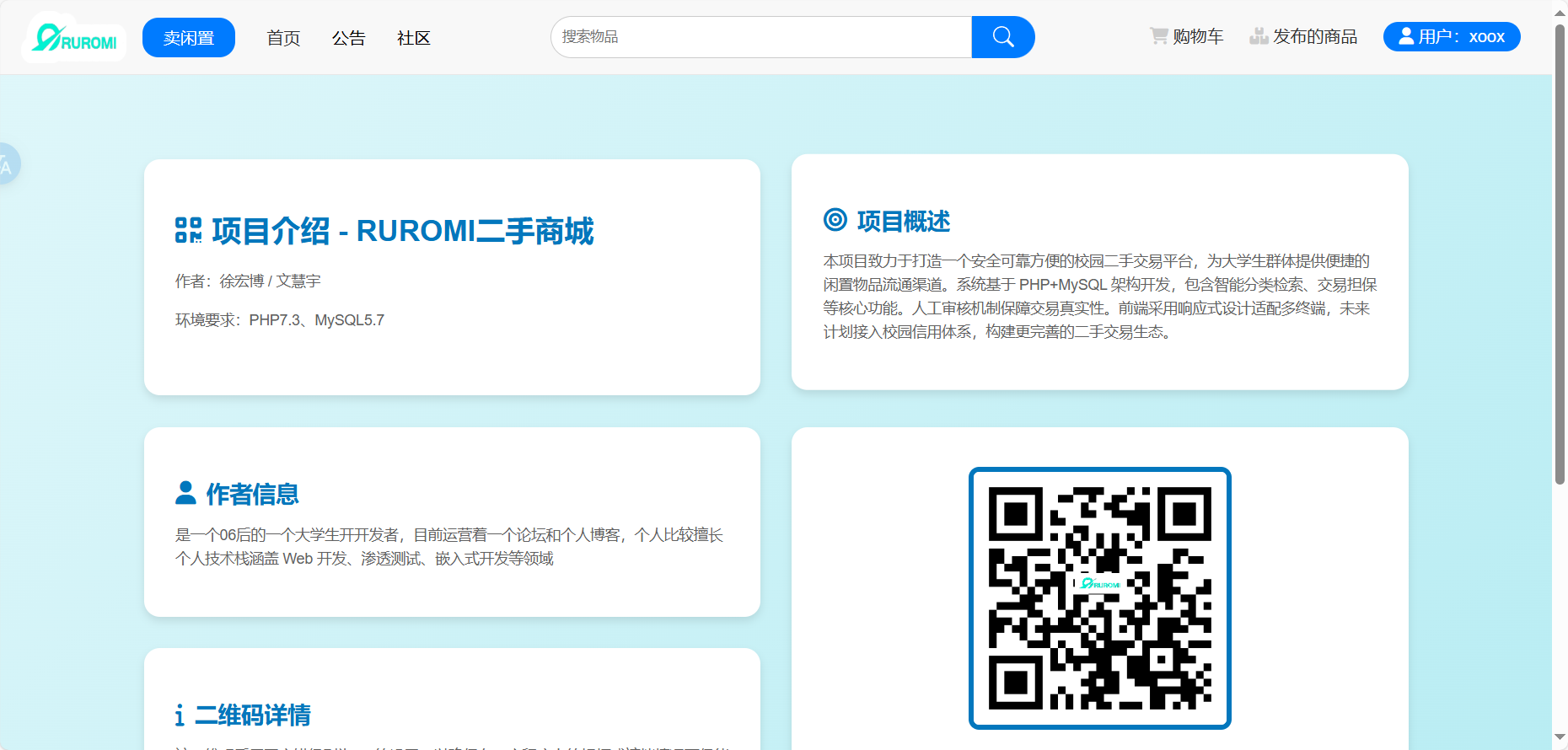Screen dimensions: 1568x750
Task: Click the RUROMI logo
Action: (74, 38)
